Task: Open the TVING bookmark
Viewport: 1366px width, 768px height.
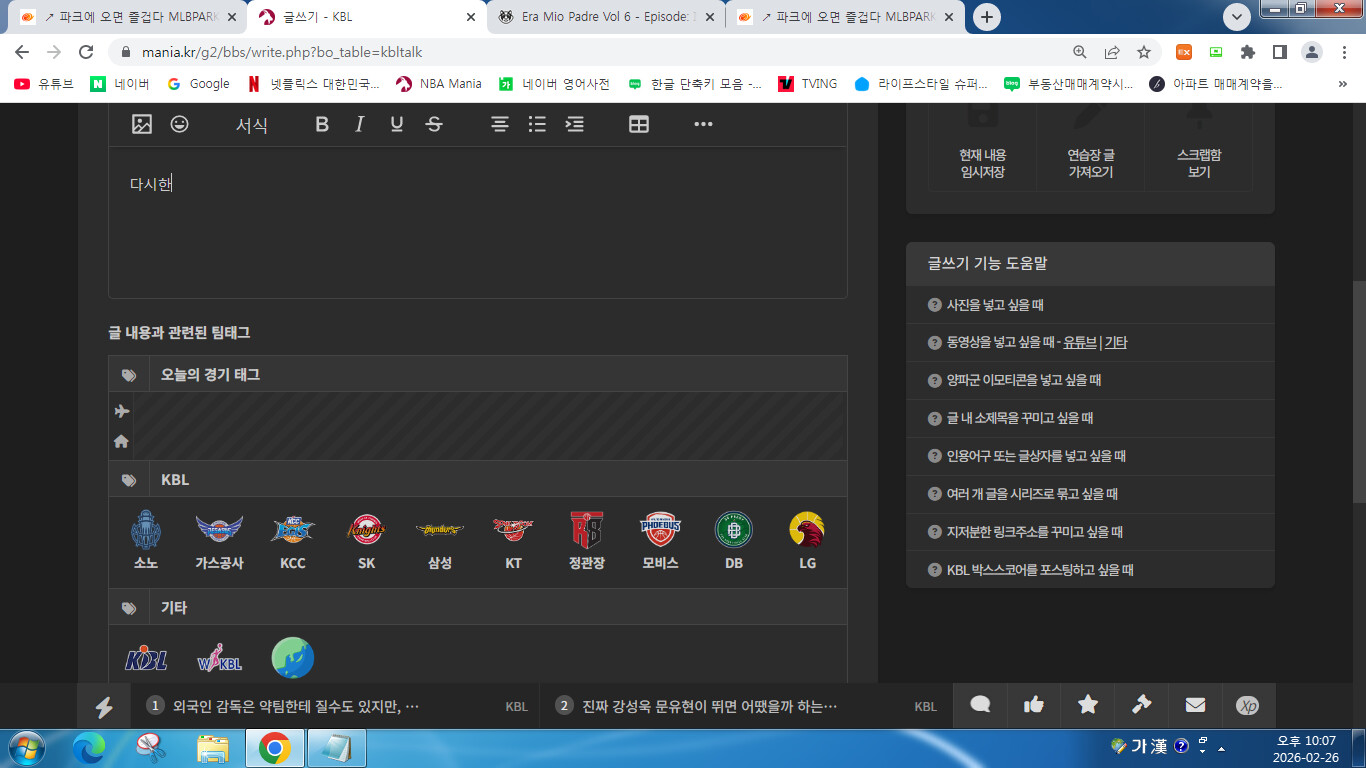Action: pyautogui.click(x=807, y=84)
